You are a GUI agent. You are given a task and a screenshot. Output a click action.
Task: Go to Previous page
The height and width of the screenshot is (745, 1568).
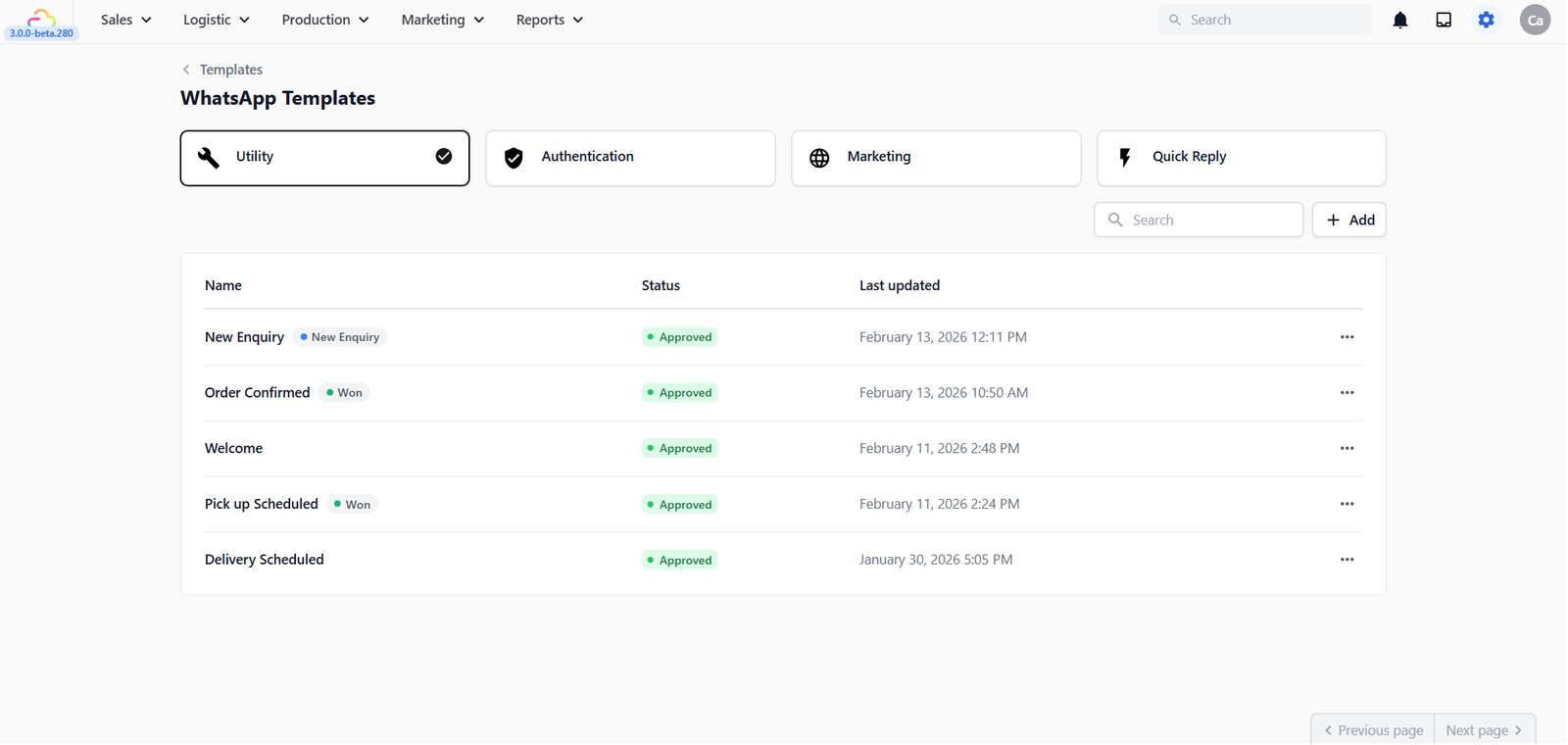[1373, 730]
